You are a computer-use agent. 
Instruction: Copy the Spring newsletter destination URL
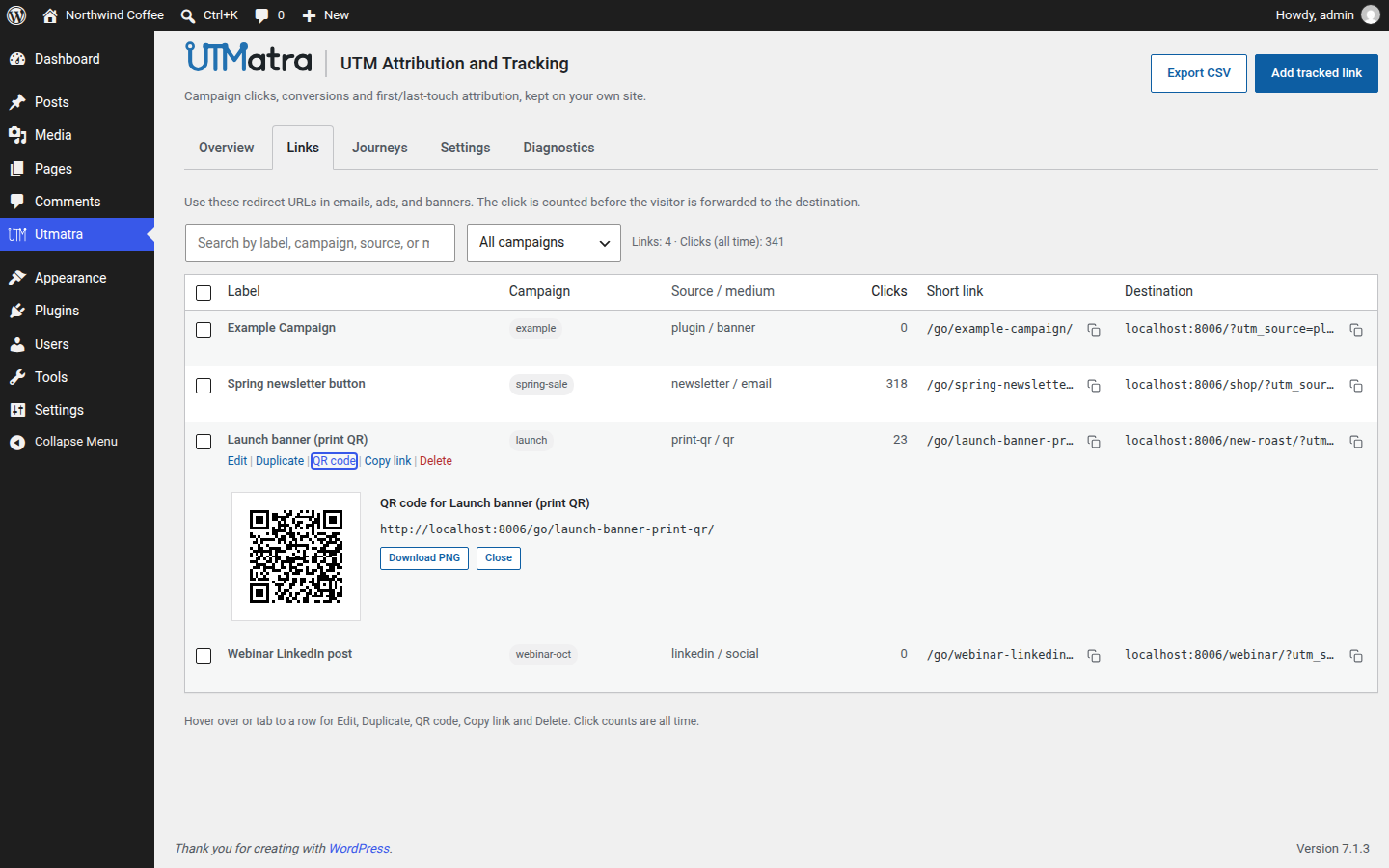[x=1356, y=386]
